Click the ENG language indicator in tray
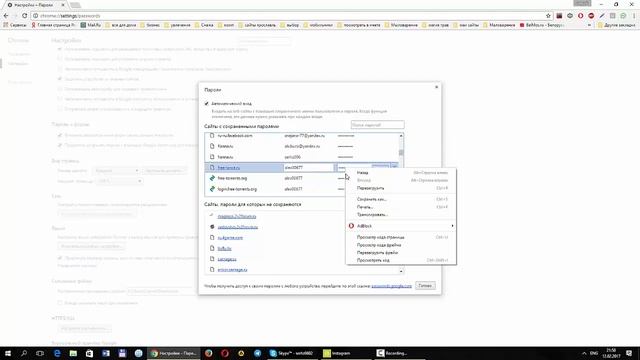 [x=594, y=353]
